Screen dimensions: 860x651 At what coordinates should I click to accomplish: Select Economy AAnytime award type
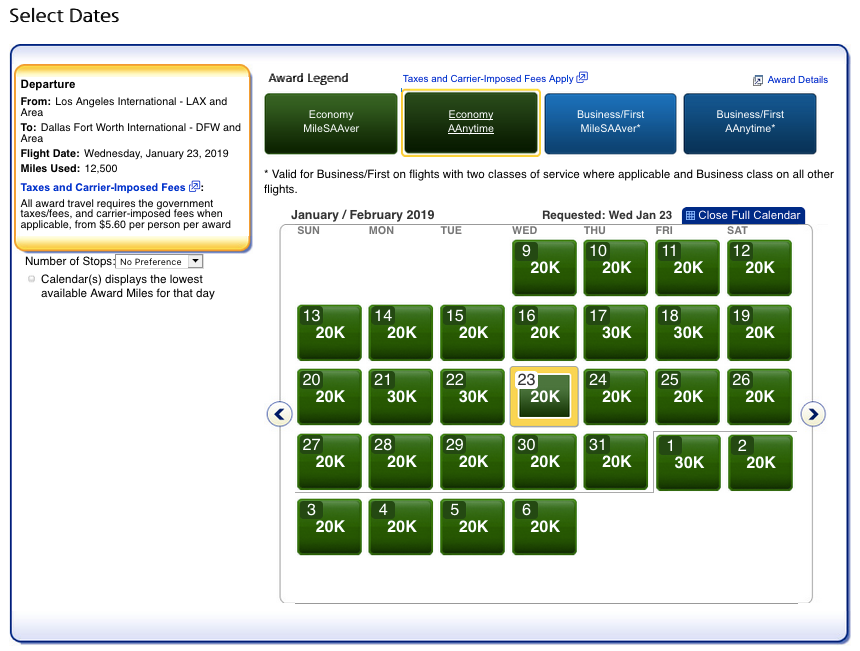(471, 122)
